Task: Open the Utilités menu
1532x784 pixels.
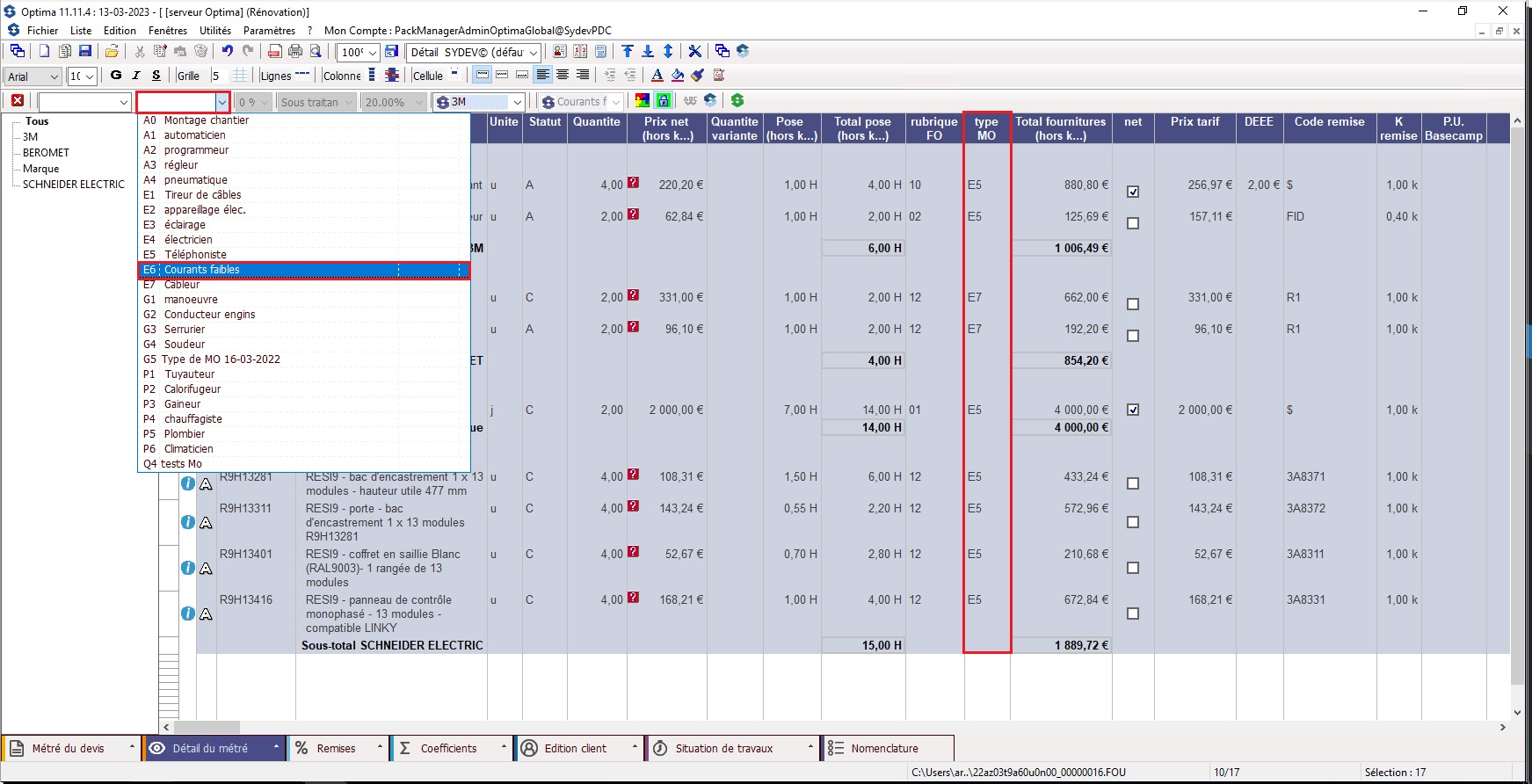Action: pyautogui.click(x=215, y=30)
